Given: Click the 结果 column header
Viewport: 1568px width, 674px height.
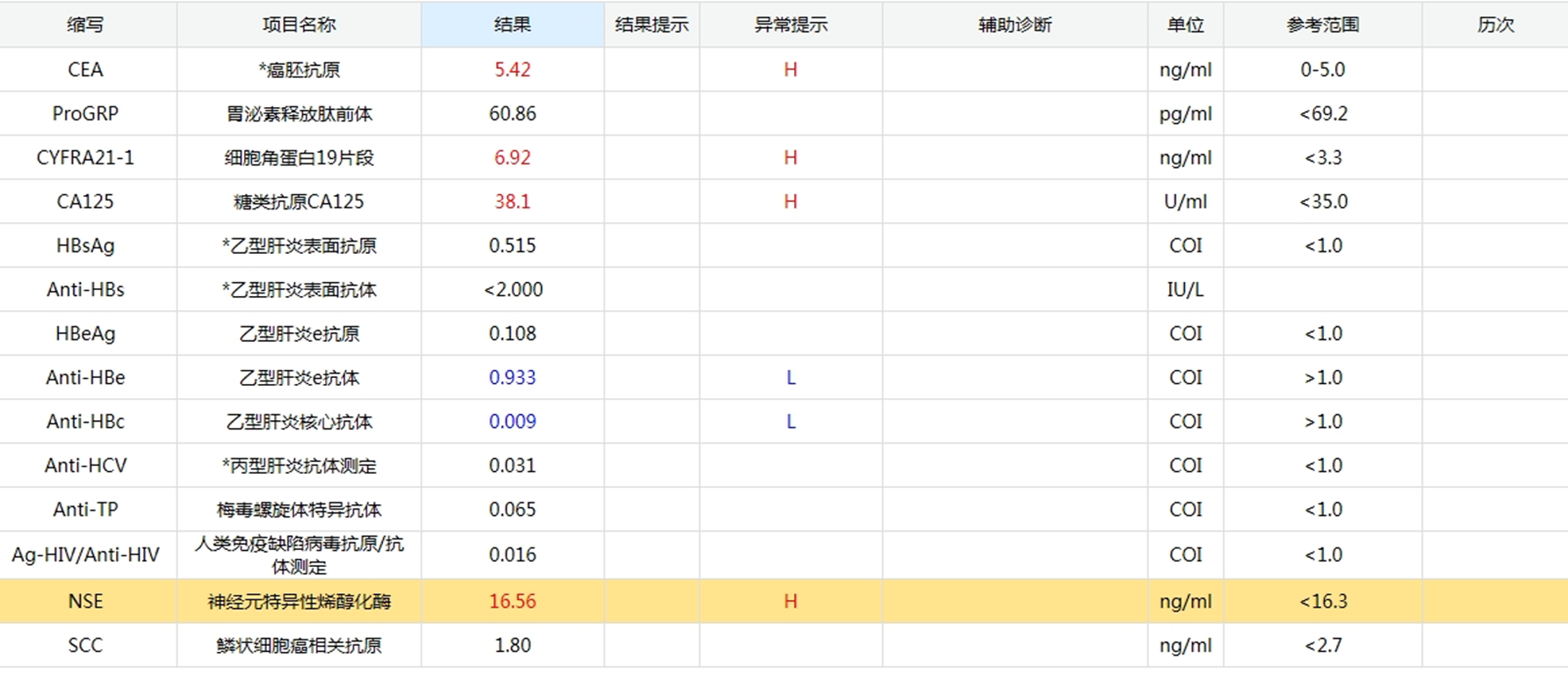Looking at the screenshot, I should [512, 25].
